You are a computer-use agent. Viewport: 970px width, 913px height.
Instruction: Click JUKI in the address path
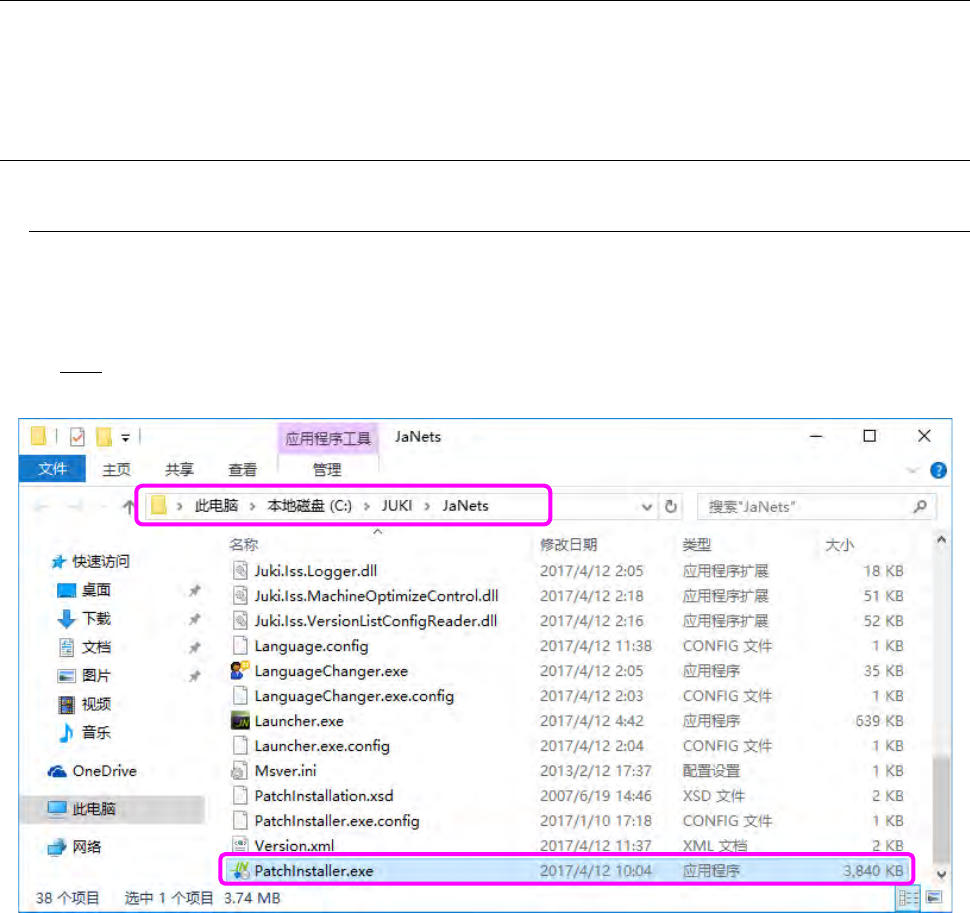click(x=397, y=506)
